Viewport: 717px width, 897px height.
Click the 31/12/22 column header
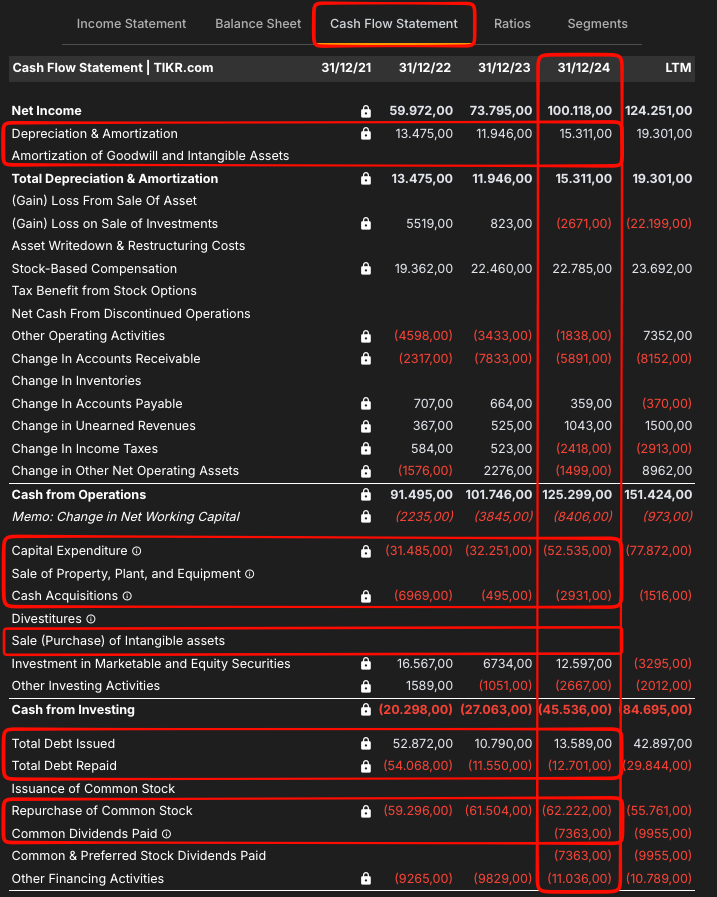click(x=425, y=68)
